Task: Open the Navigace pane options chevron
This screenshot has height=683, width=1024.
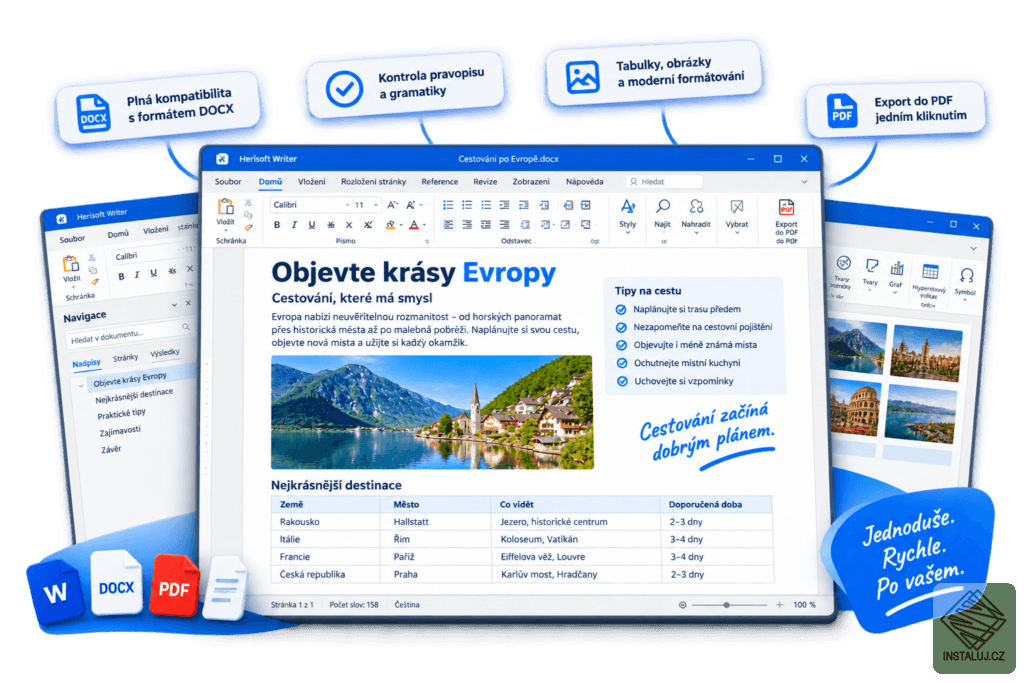Action: click(174, 305)
